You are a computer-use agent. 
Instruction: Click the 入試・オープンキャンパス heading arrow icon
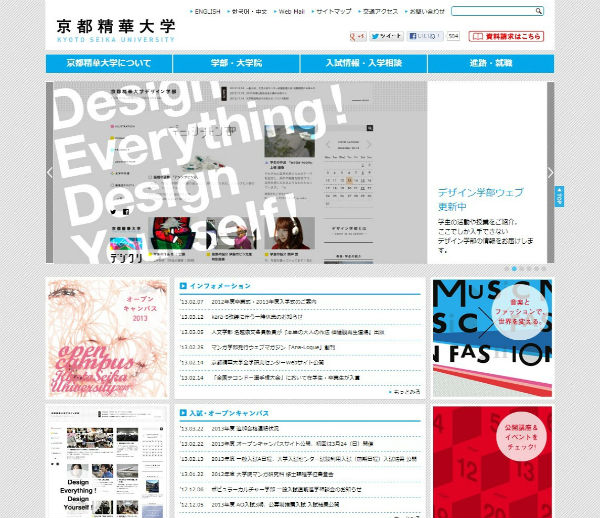pyautogui.click(x=183, y=413)
